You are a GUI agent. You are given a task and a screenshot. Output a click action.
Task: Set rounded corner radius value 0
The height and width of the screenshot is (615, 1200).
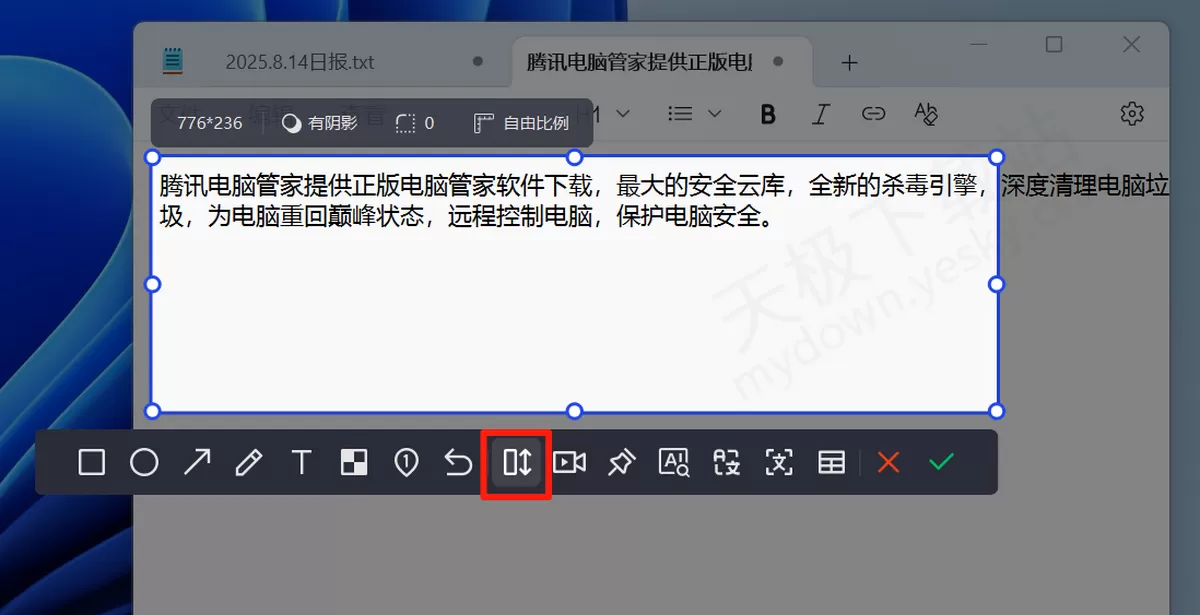pos(415,123)
